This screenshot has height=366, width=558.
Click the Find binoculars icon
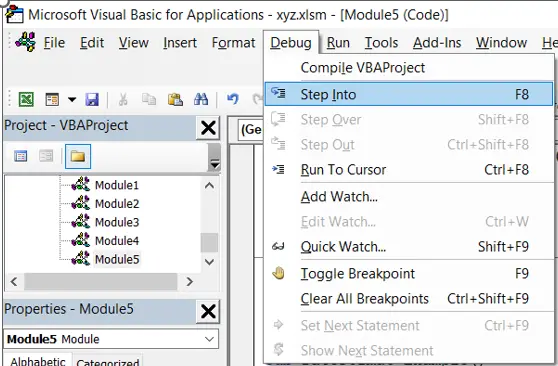pyautogui.click(x=201, y=99)
